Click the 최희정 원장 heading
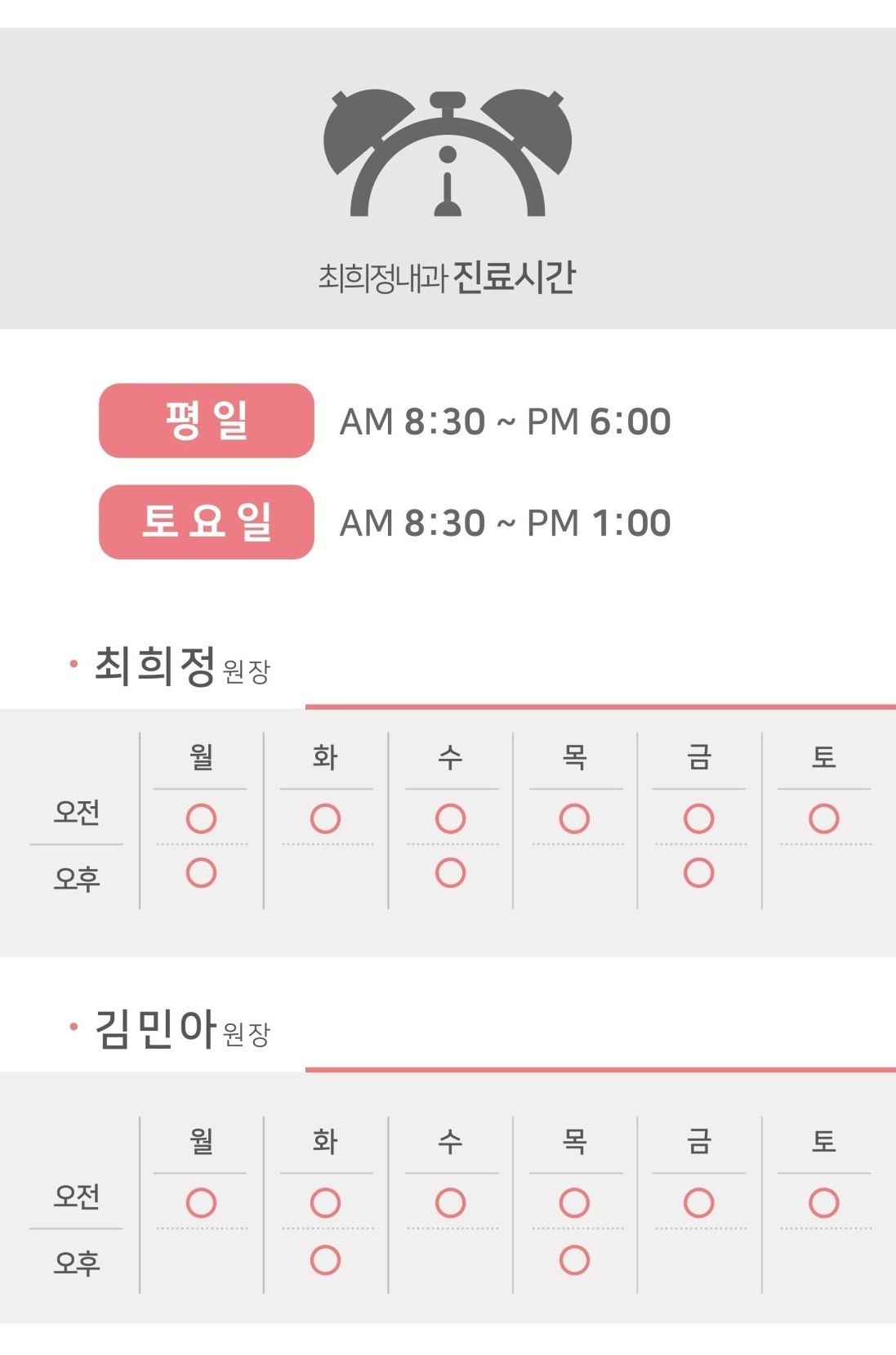This screenshot has width=896, height=1355. [x=182, y=666]
